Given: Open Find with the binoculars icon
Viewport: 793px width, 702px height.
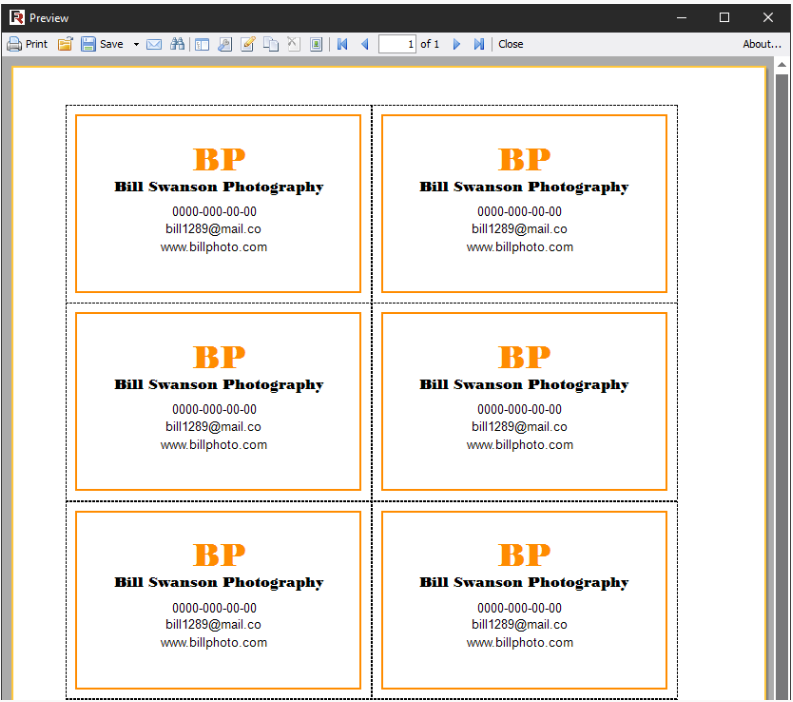Looking at the screenshot, I should [x=177, y=45].
